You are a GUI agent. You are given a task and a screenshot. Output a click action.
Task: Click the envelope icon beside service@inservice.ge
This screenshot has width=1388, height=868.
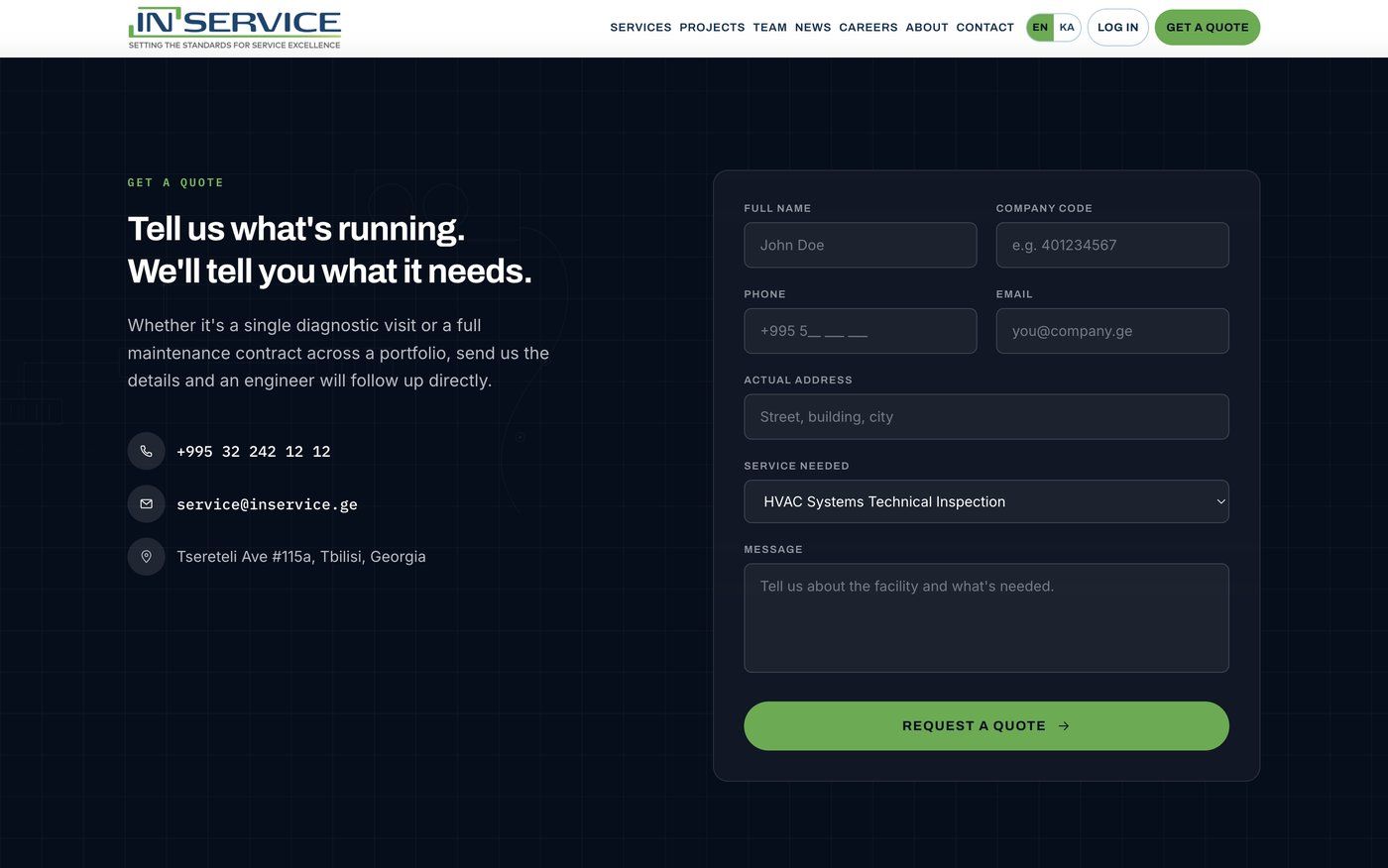[x=146, y=503]
